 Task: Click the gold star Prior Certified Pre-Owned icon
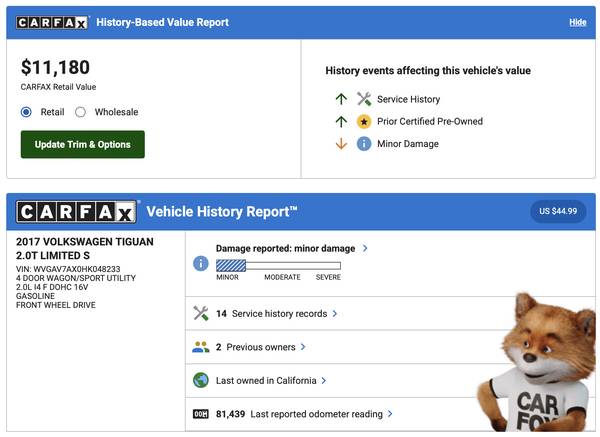(x=364, y=121)
